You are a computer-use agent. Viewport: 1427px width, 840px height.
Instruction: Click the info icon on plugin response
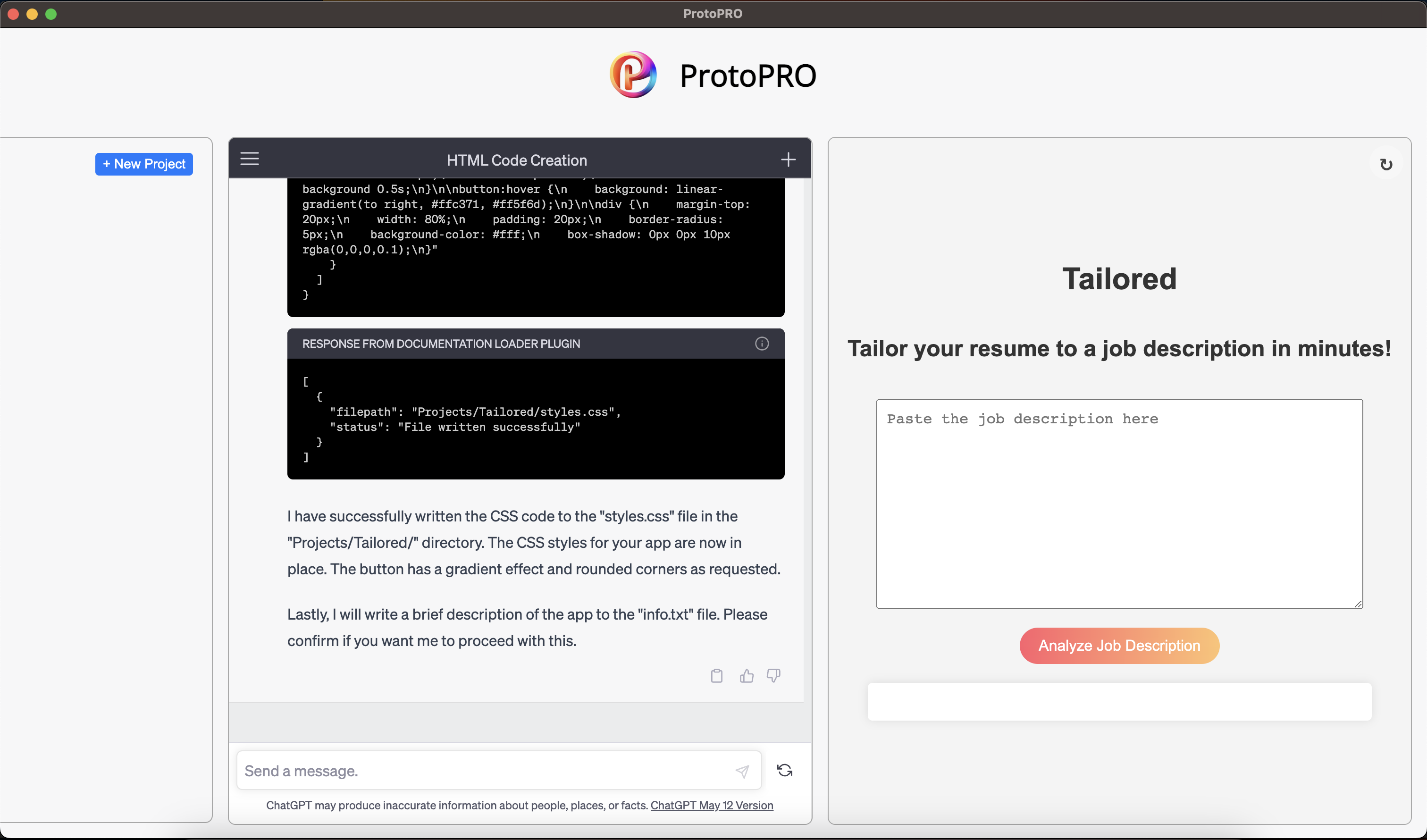click(x=762, y=344)
